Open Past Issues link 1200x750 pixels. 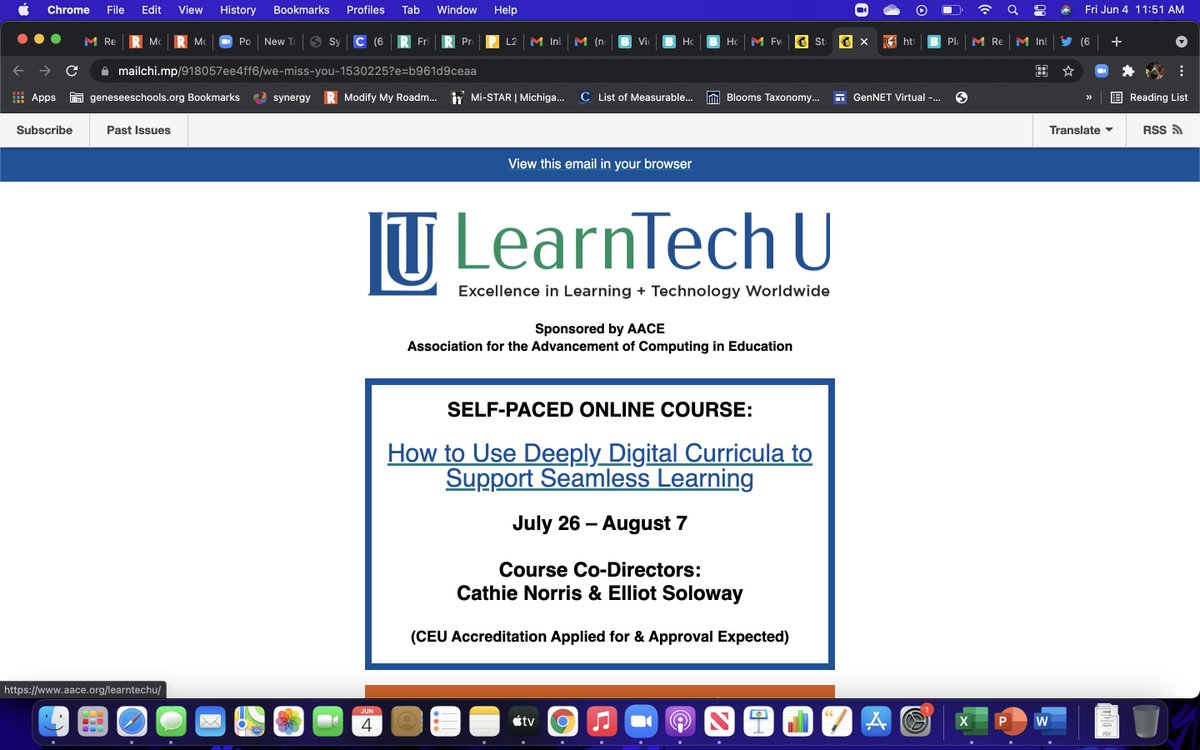[139, 130]
